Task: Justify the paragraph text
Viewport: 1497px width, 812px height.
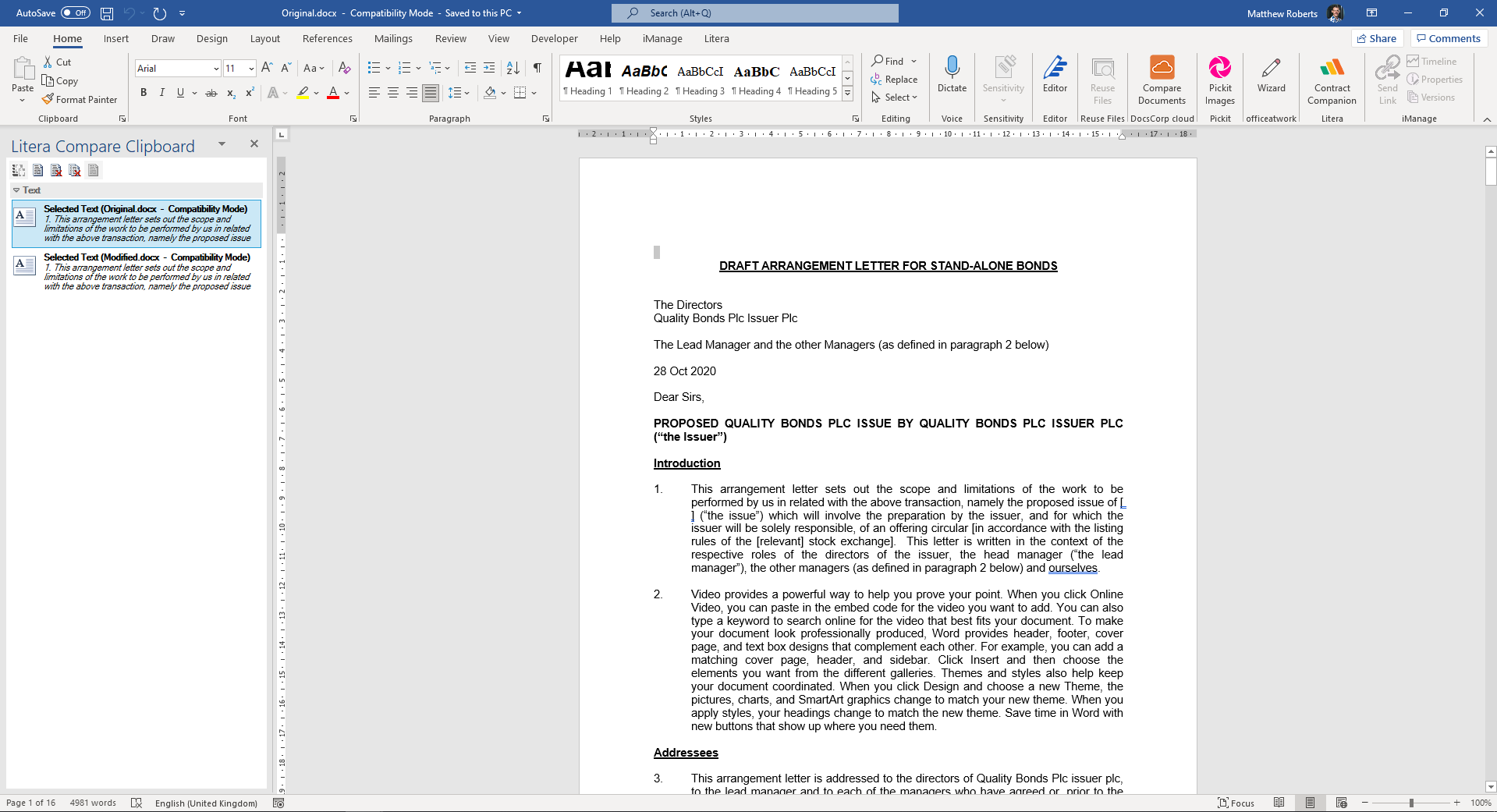Action: (x=431, y=93)
